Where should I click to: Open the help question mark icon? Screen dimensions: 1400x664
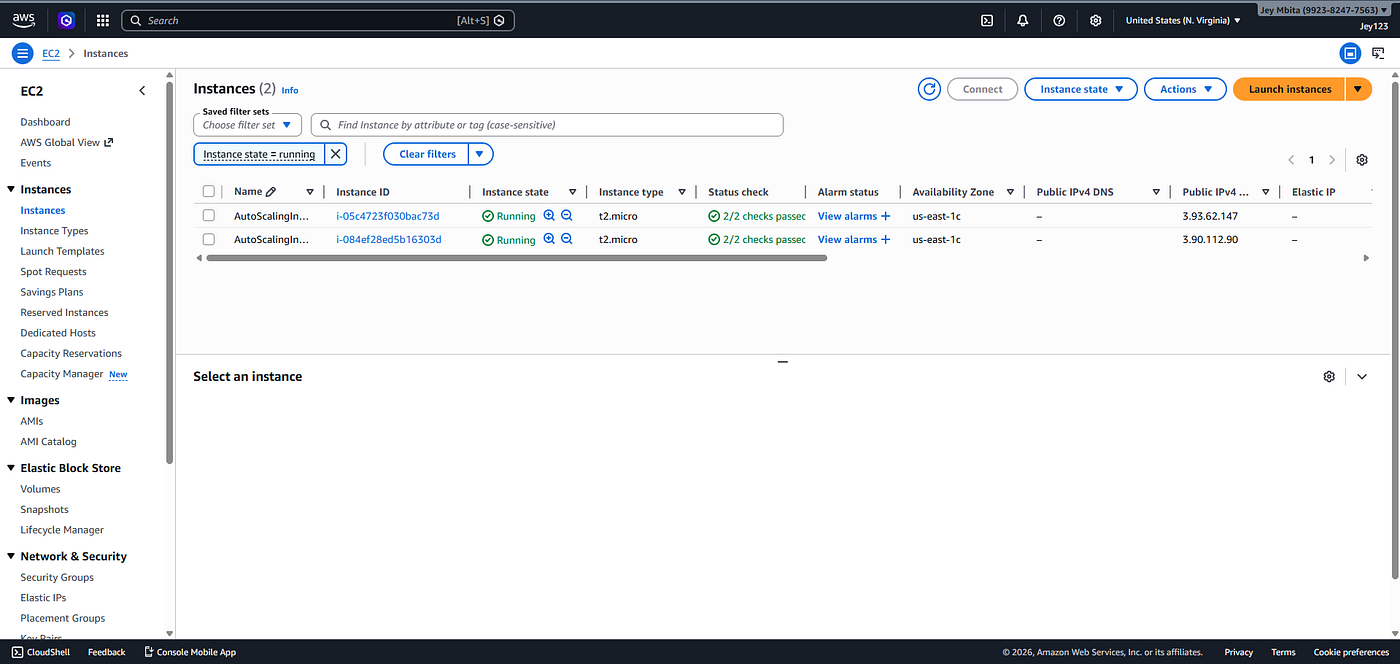1059,20
